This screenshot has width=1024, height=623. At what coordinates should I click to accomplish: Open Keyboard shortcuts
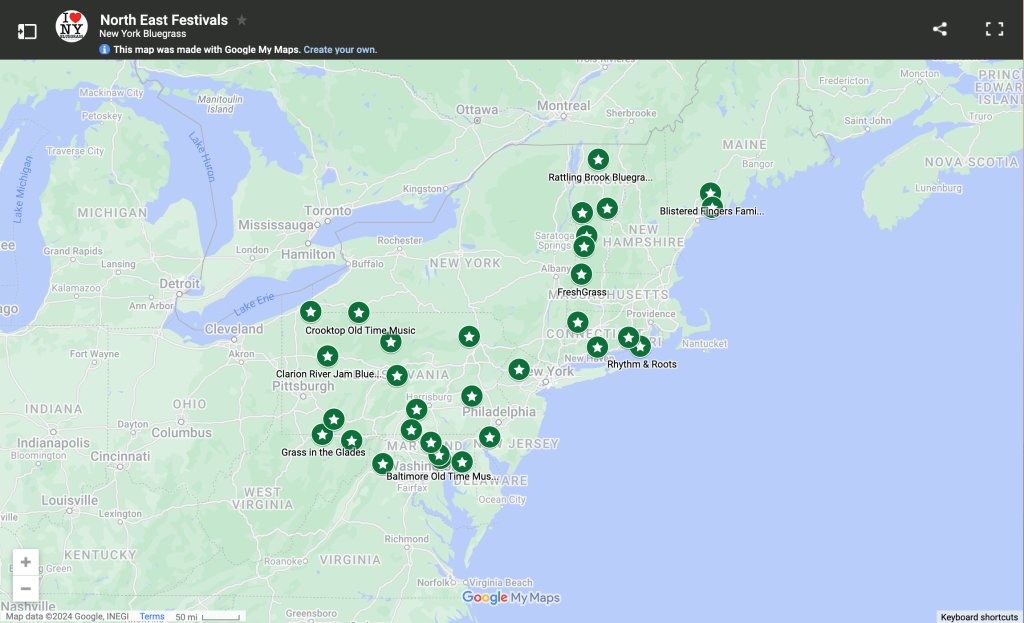tap(979, 617)
